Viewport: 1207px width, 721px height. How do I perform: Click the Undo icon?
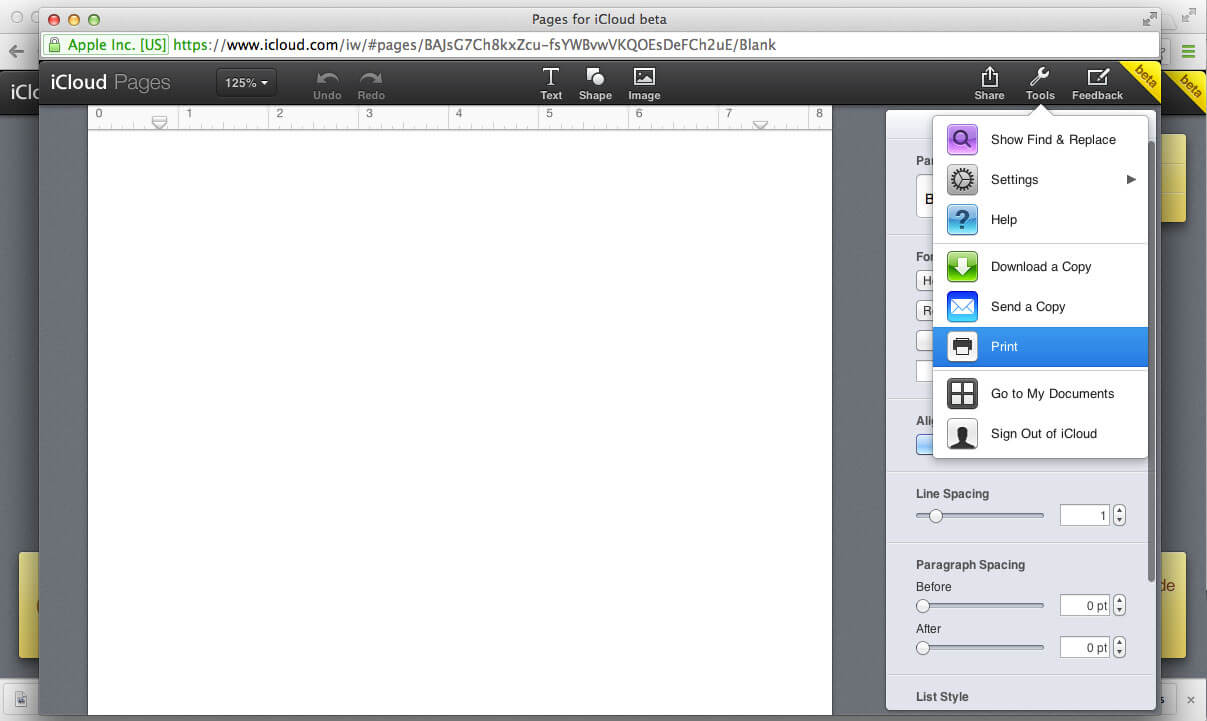point(327,82)
